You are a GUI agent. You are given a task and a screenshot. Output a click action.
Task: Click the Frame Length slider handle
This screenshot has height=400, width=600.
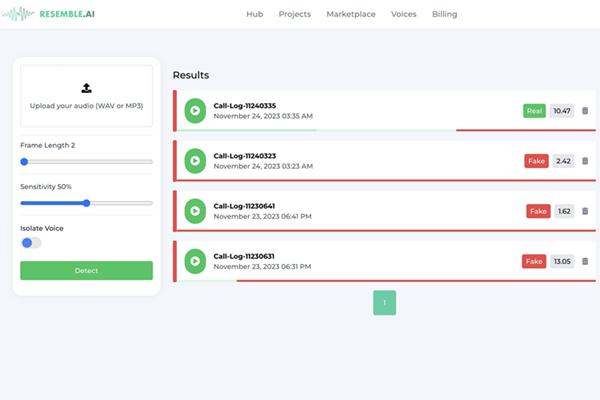click(x=24, y=161)
